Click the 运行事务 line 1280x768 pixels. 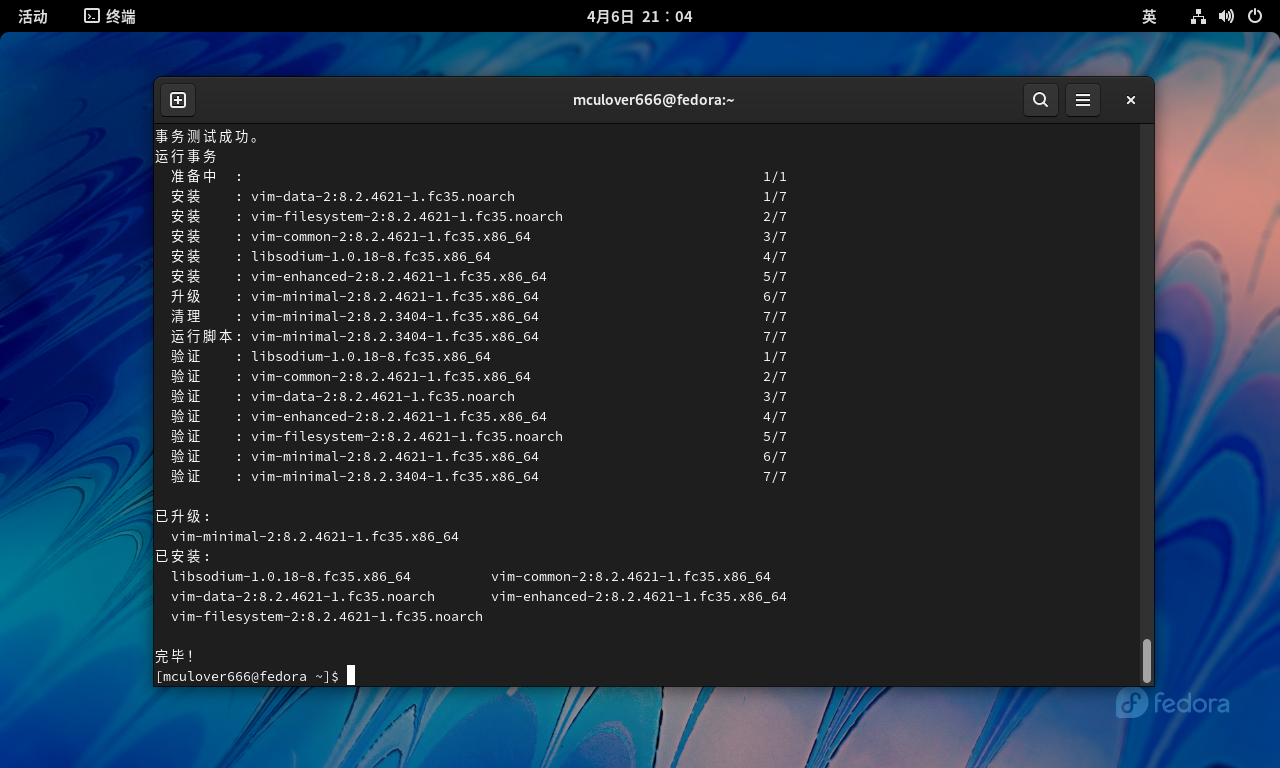pyautogui.click(x=186, y=156)
